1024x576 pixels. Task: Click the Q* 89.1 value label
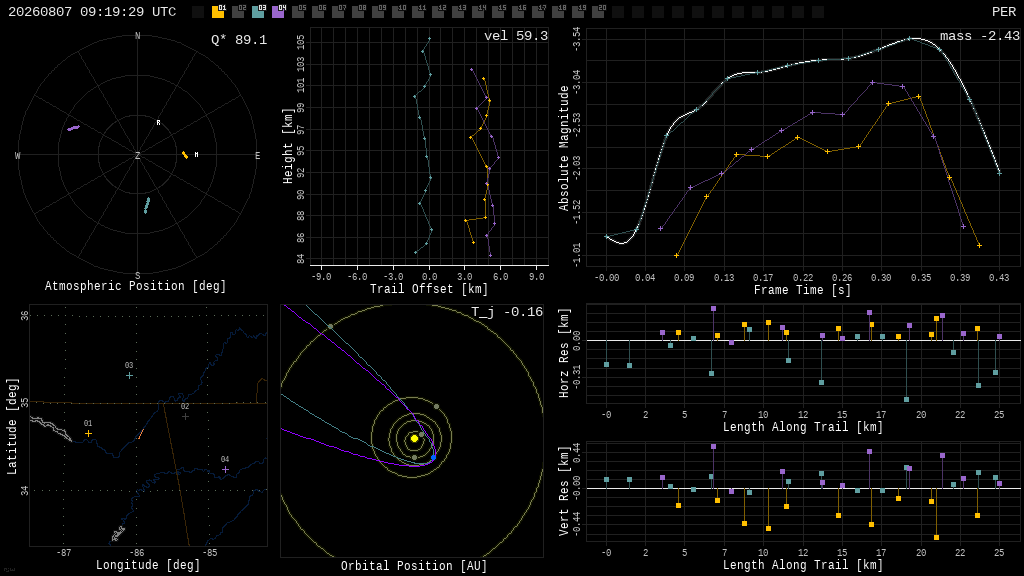[239, 40]
